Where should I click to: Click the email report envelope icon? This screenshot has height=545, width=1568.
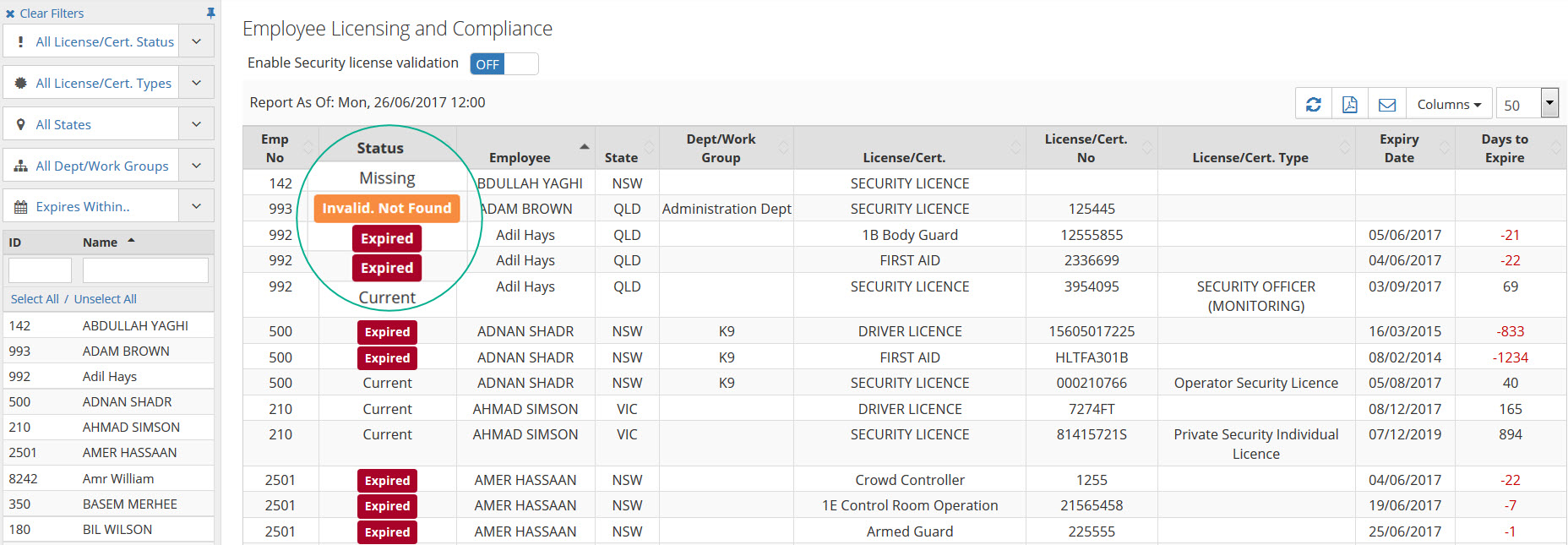point(1387,105)
